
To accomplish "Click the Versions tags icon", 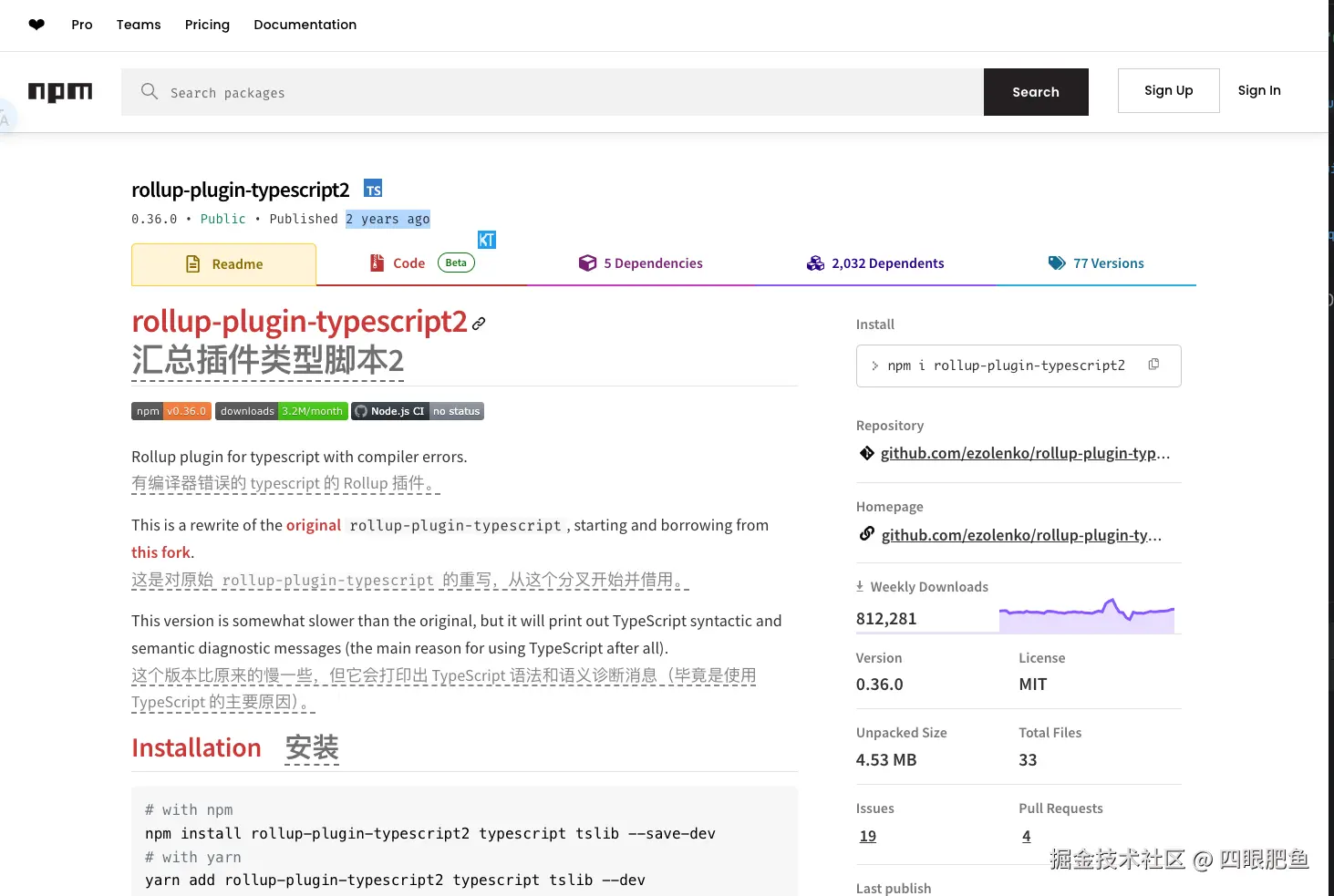I will tap(1057, 263).
